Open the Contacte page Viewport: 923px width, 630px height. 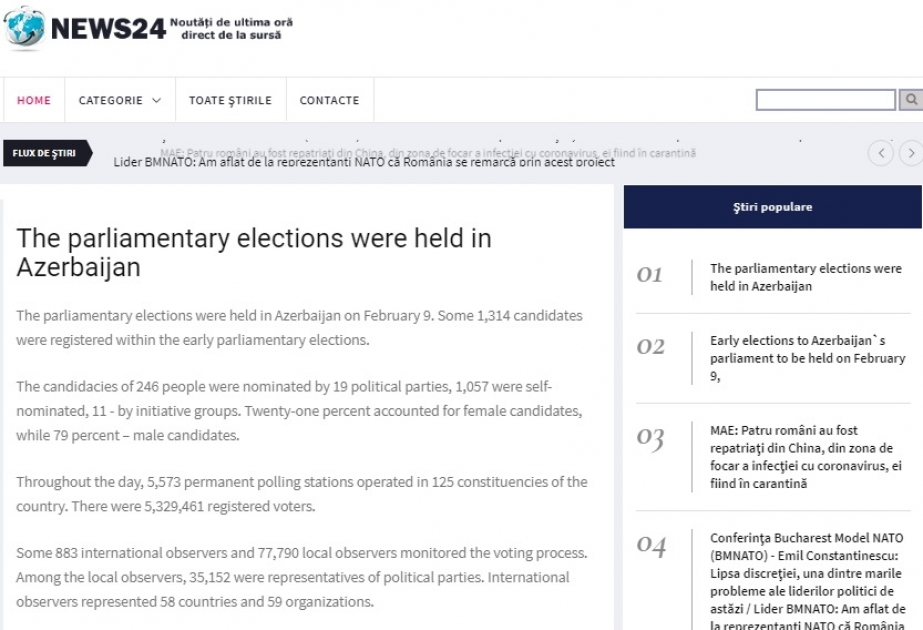(330, 100)
